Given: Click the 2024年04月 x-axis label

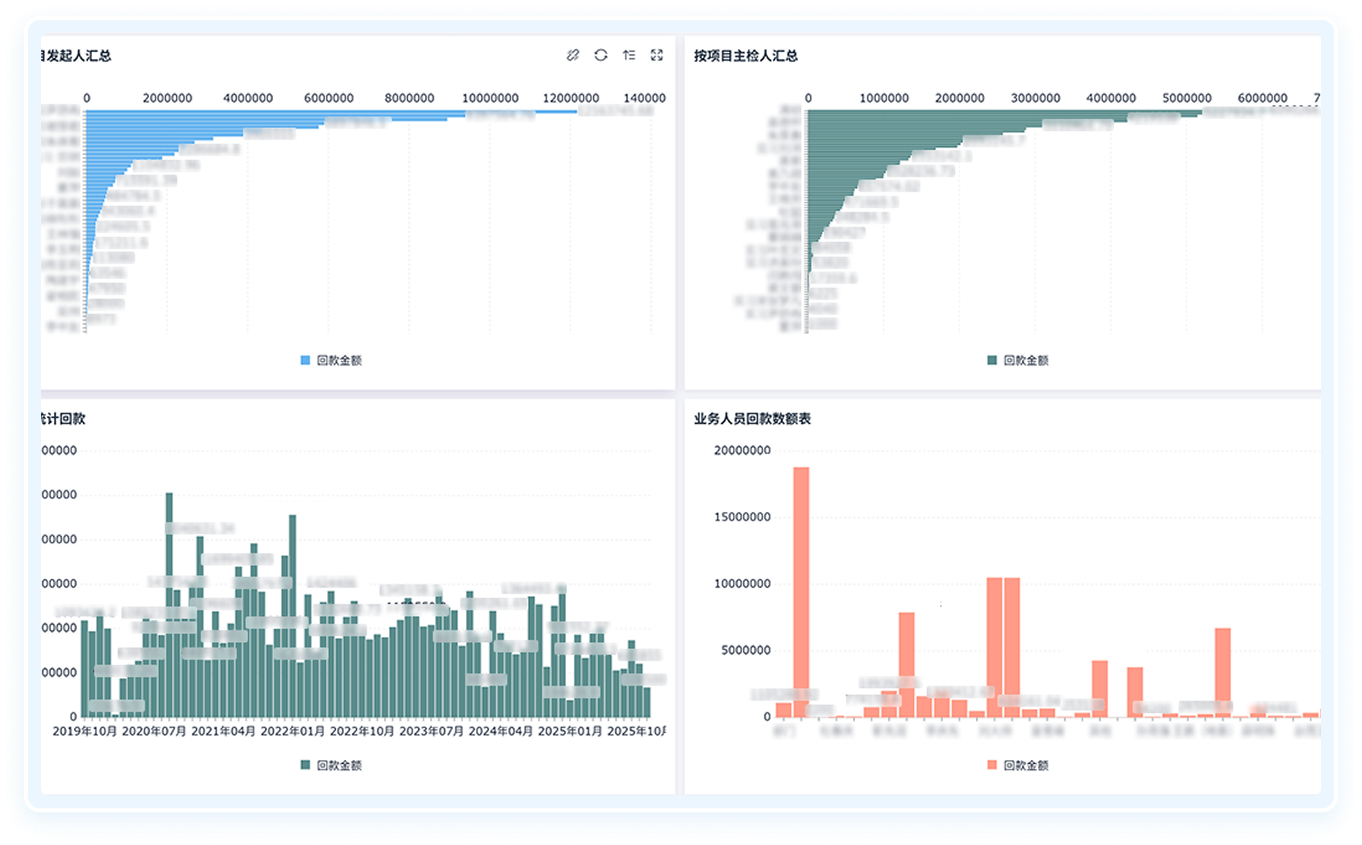Looking at the screenshot, I should [501, 732].
